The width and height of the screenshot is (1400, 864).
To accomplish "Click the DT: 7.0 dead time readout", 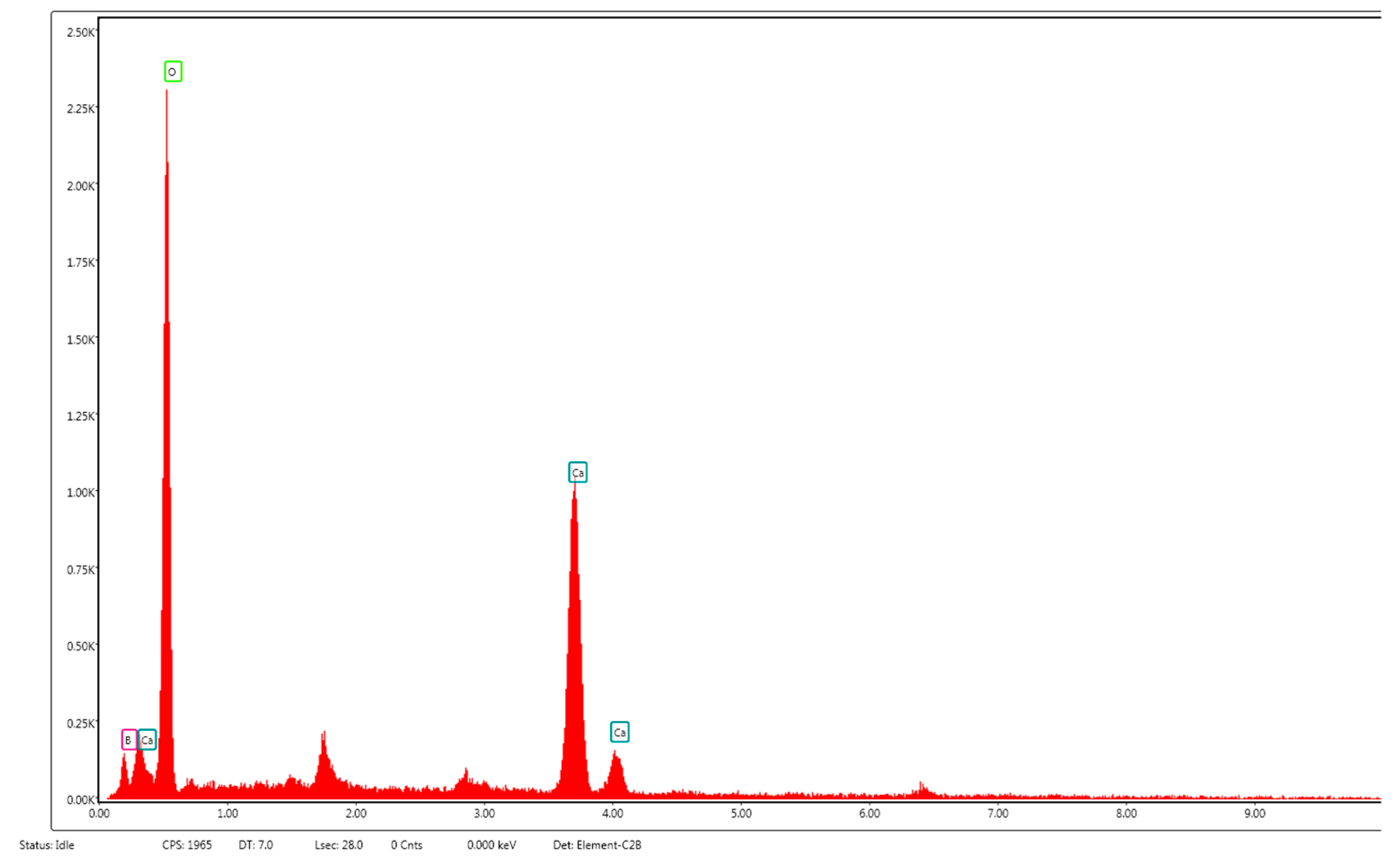I will pyautogui.click(x=255, y=845).
